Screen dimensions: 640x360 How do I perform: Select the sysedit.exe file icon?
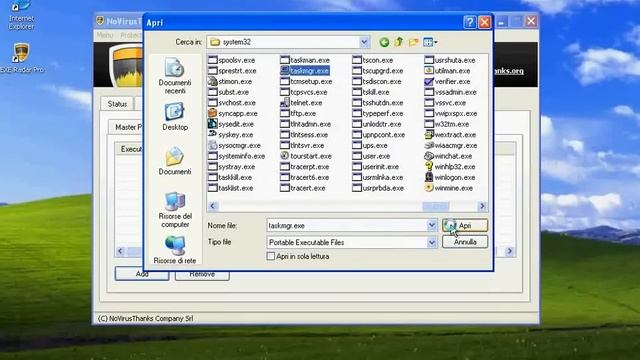pos(212,124)
